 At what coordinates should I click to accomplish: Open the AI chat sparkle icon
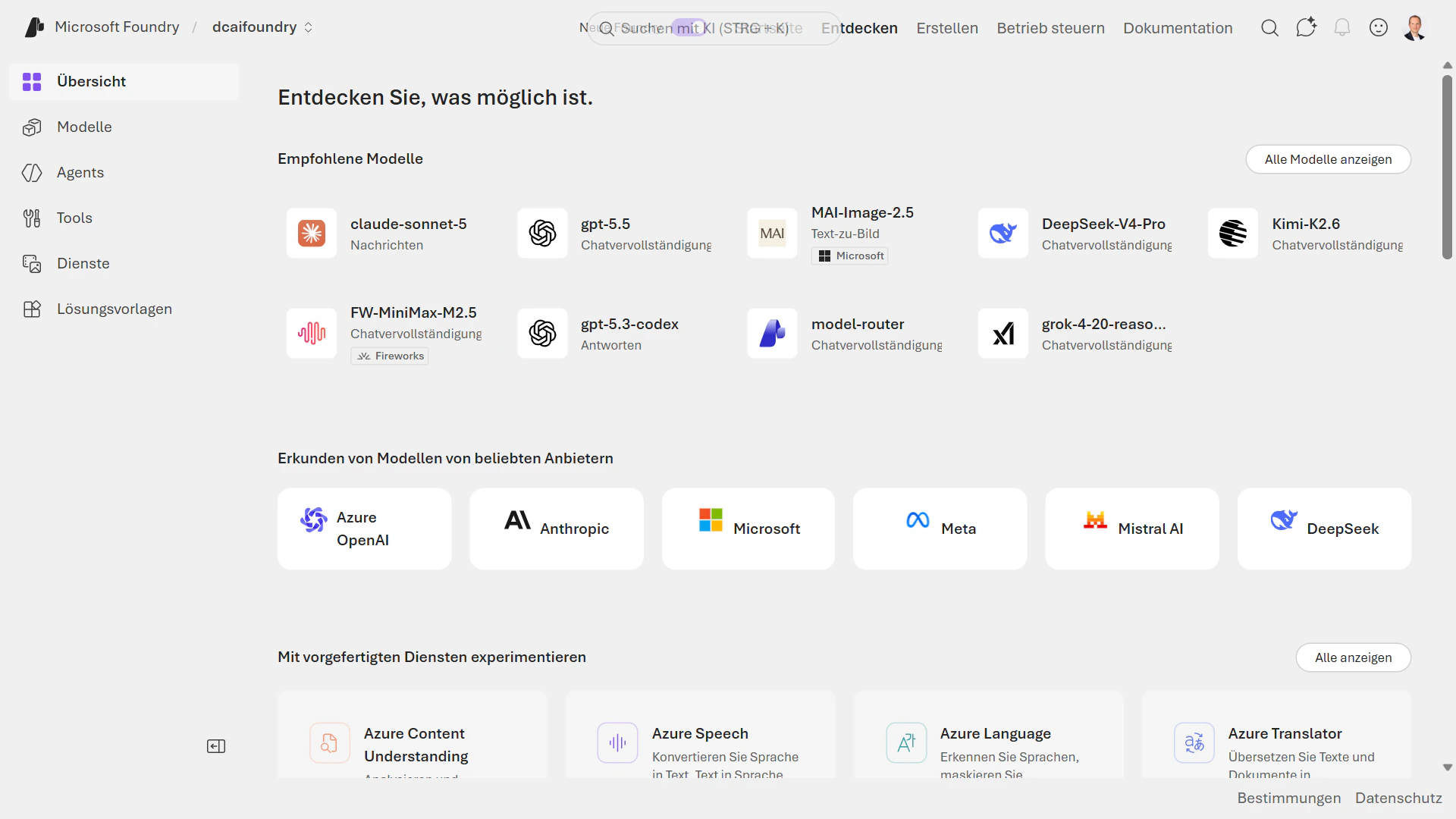[x=1306, y=28]
